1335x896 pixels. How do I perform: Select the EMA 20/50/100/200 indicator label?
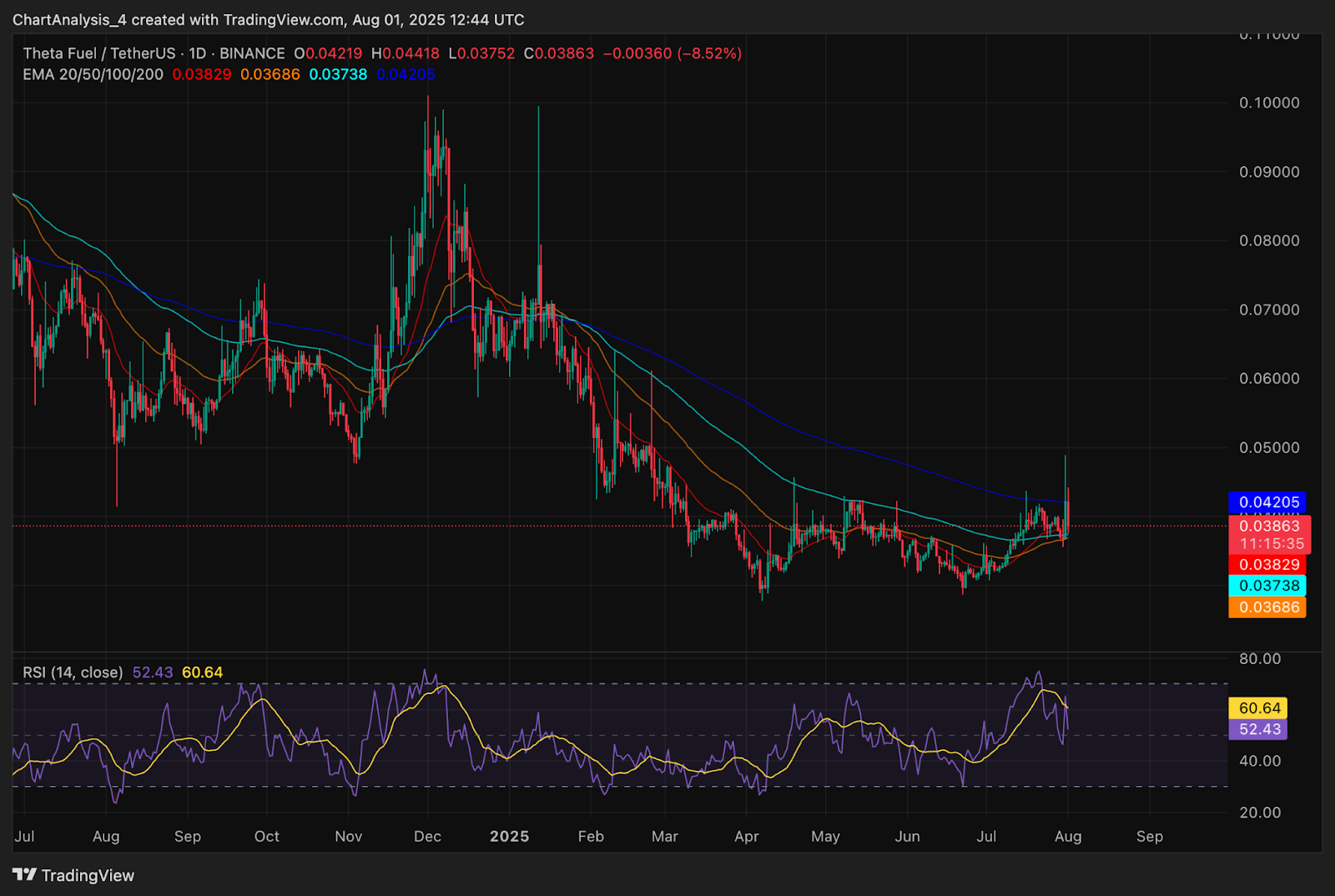pyautogui.click(x=93, y=74)
